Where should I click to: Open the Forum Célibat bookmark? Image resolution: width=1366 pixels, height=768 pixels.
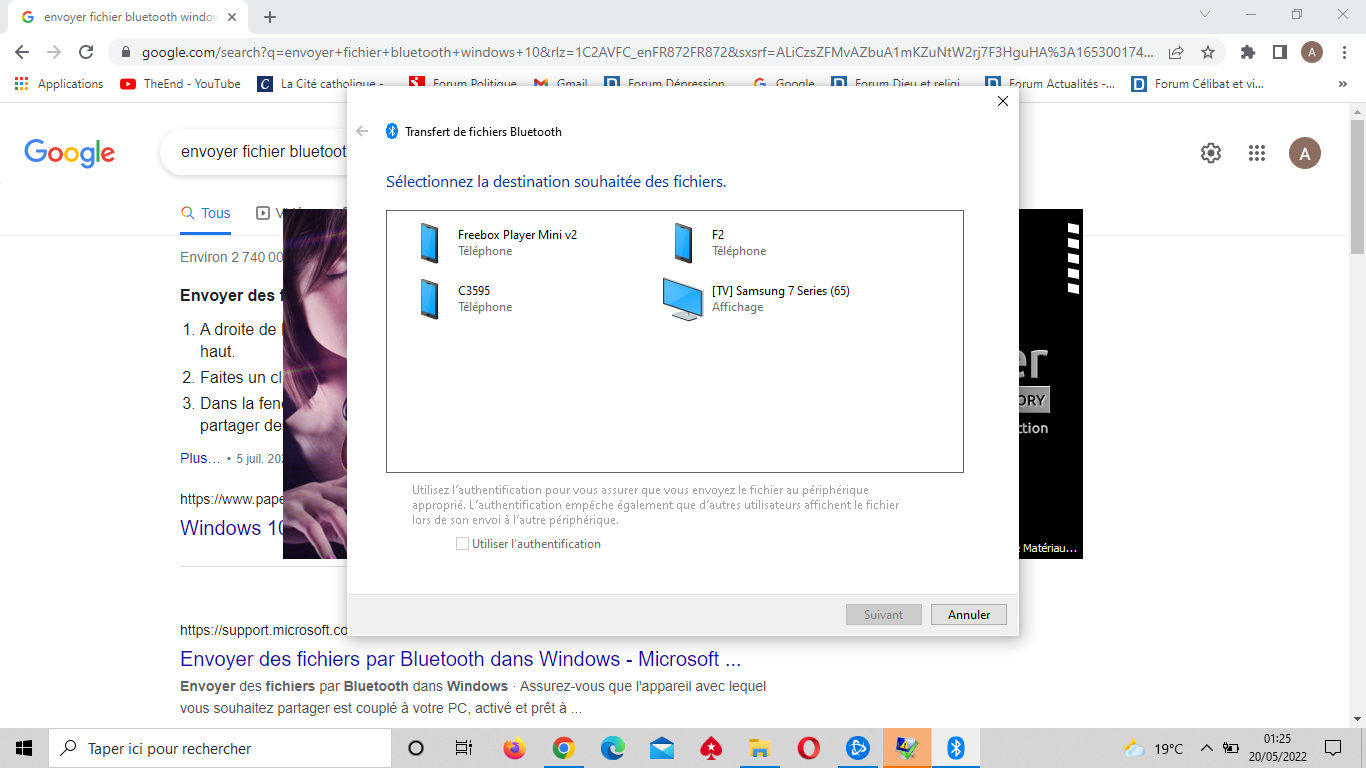pos(1198,84)
